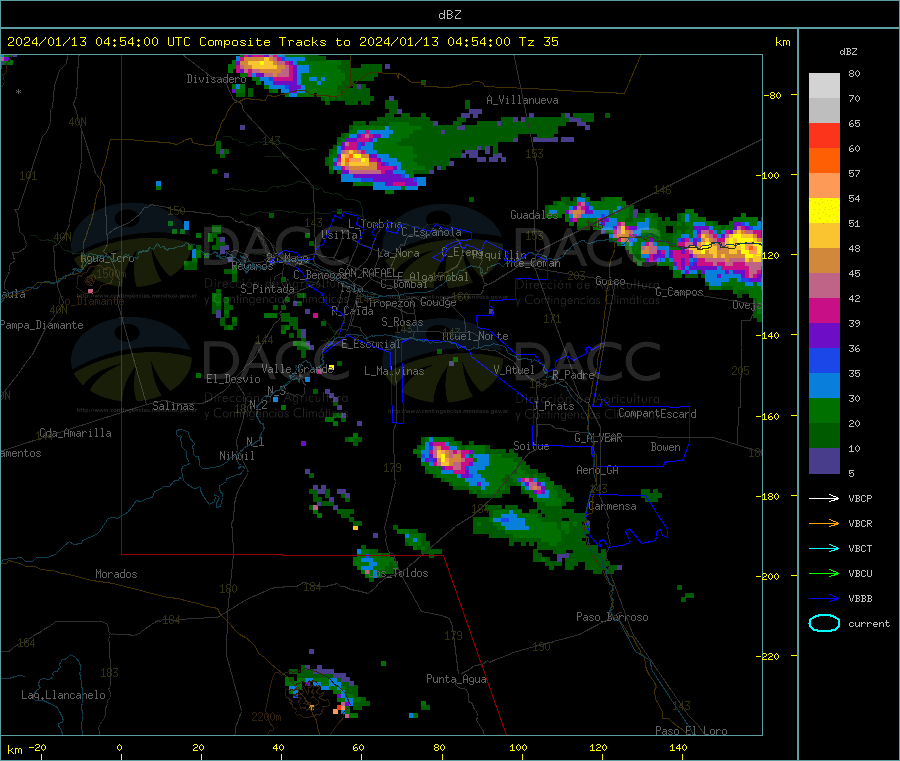900x761 pixels.
Task: Click the 'Lag.Llancanelo' map label
Action: pyautogui.click(x=63, y=695)
